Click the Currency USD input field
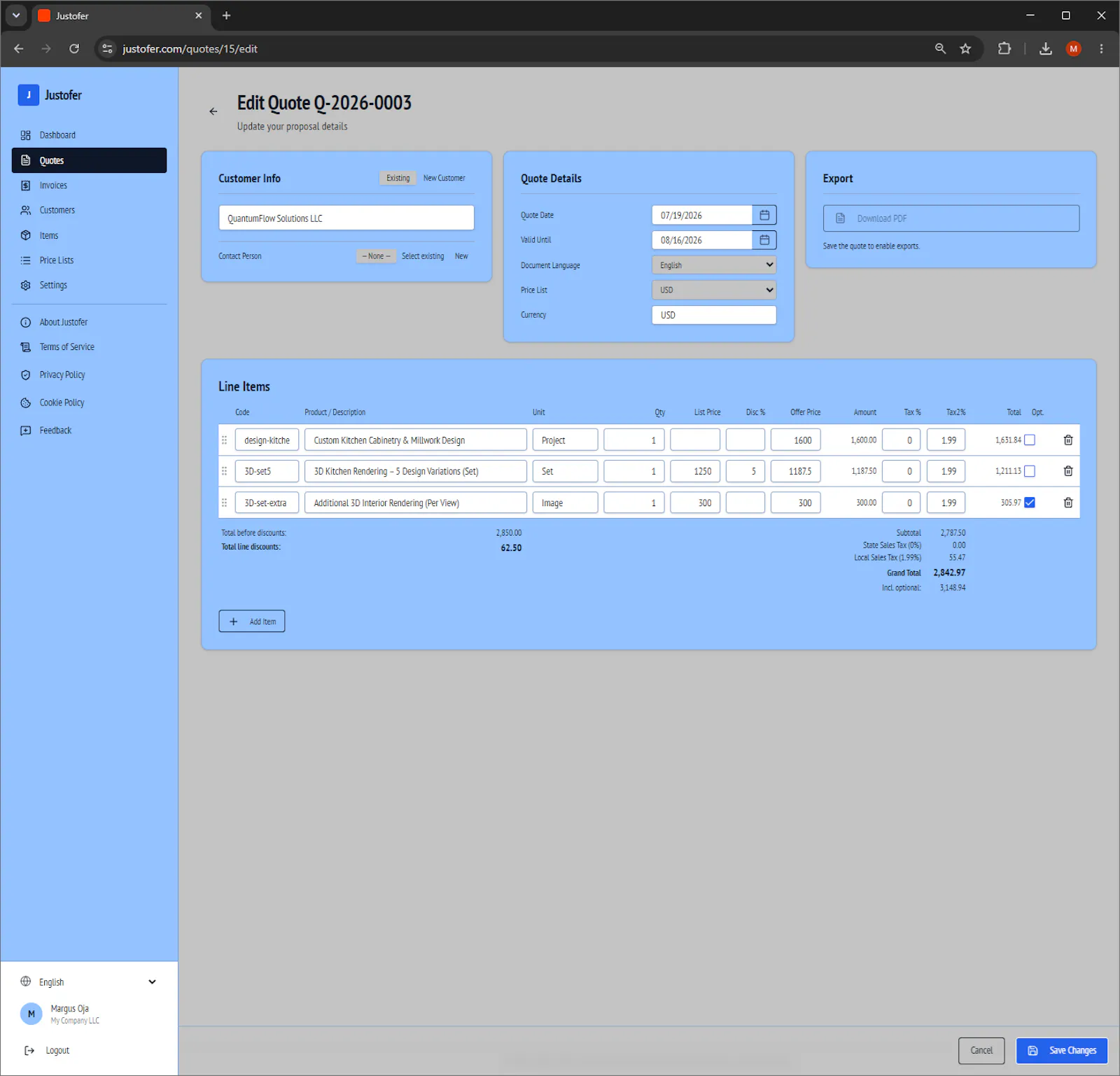This screenshot has width=1120, height=1076. (714, 315)
